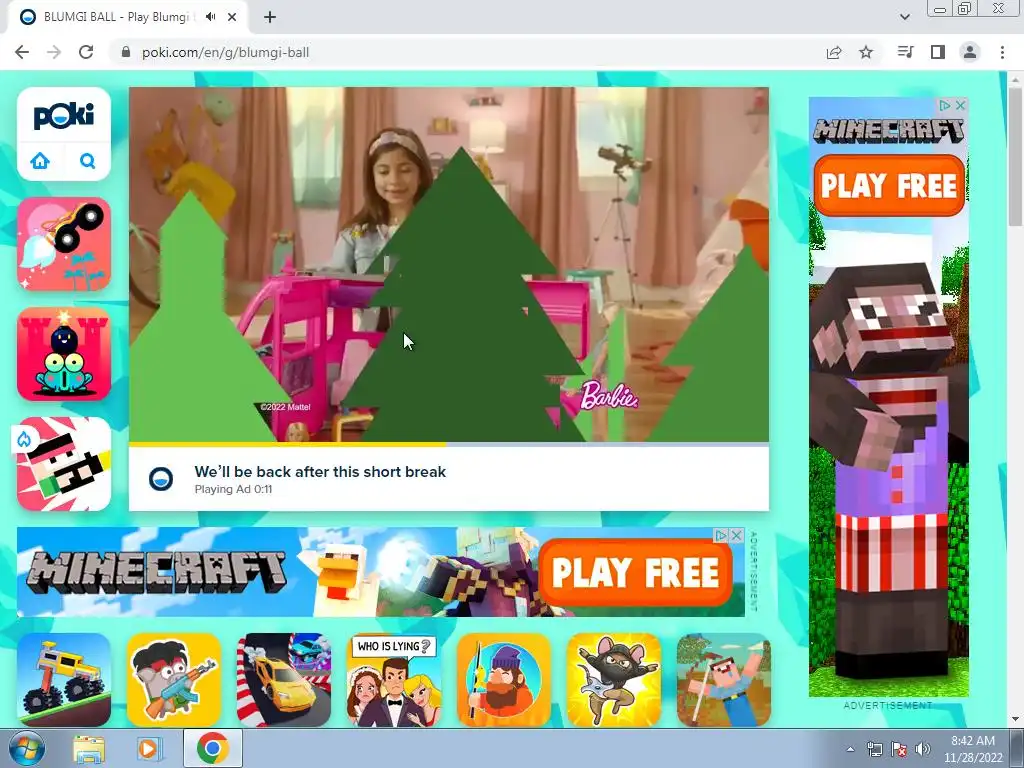The width and height of the screenshot is (1024, 768).
Task: Click the Poki logo
Action: click(63, 116)
